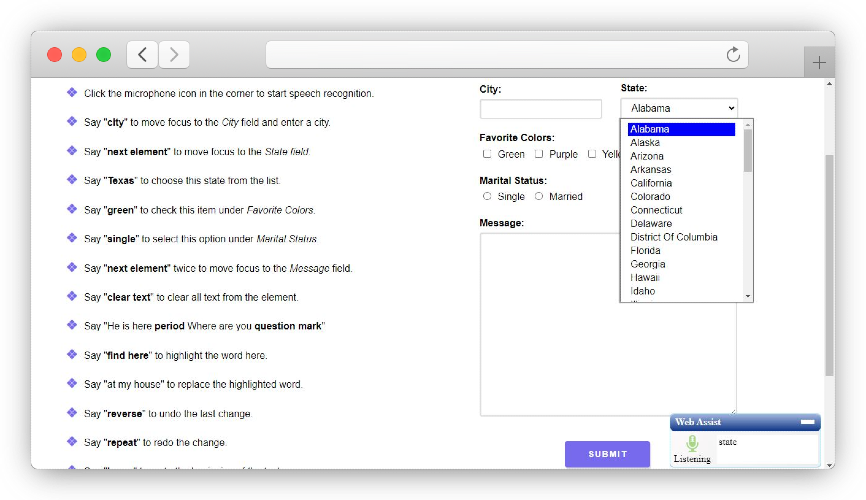Choose Delaware in the state list

click(x=681, y=224)
